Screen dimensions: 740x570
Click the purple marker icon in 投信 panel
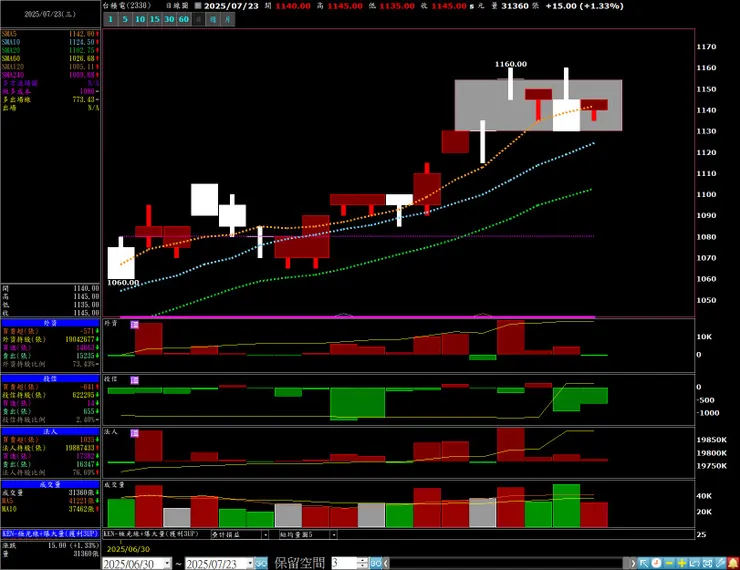135,380
